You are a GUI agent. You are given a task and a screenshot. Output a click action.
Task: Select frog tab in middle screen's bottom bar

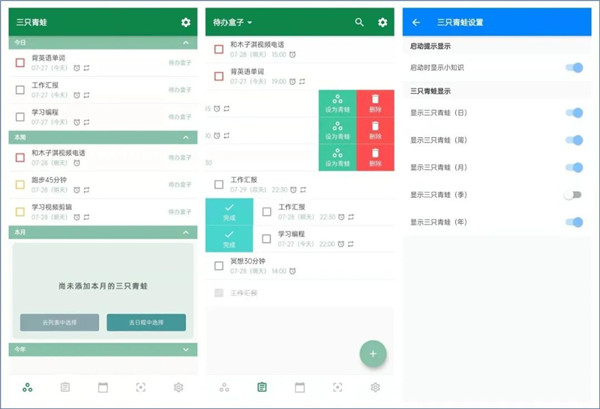coord(224,387)
